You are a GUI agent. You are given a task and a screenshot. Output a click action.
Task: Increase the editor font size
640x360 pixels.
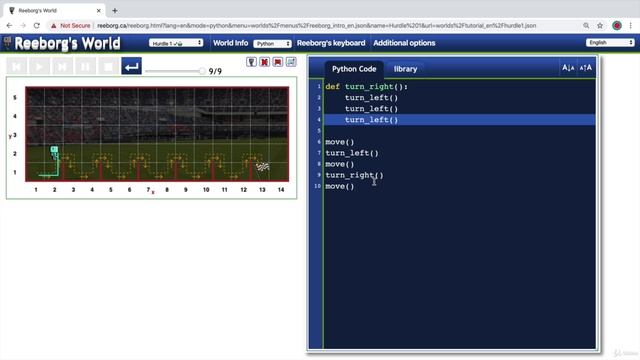pyautogui.click(x=586, y=68)
